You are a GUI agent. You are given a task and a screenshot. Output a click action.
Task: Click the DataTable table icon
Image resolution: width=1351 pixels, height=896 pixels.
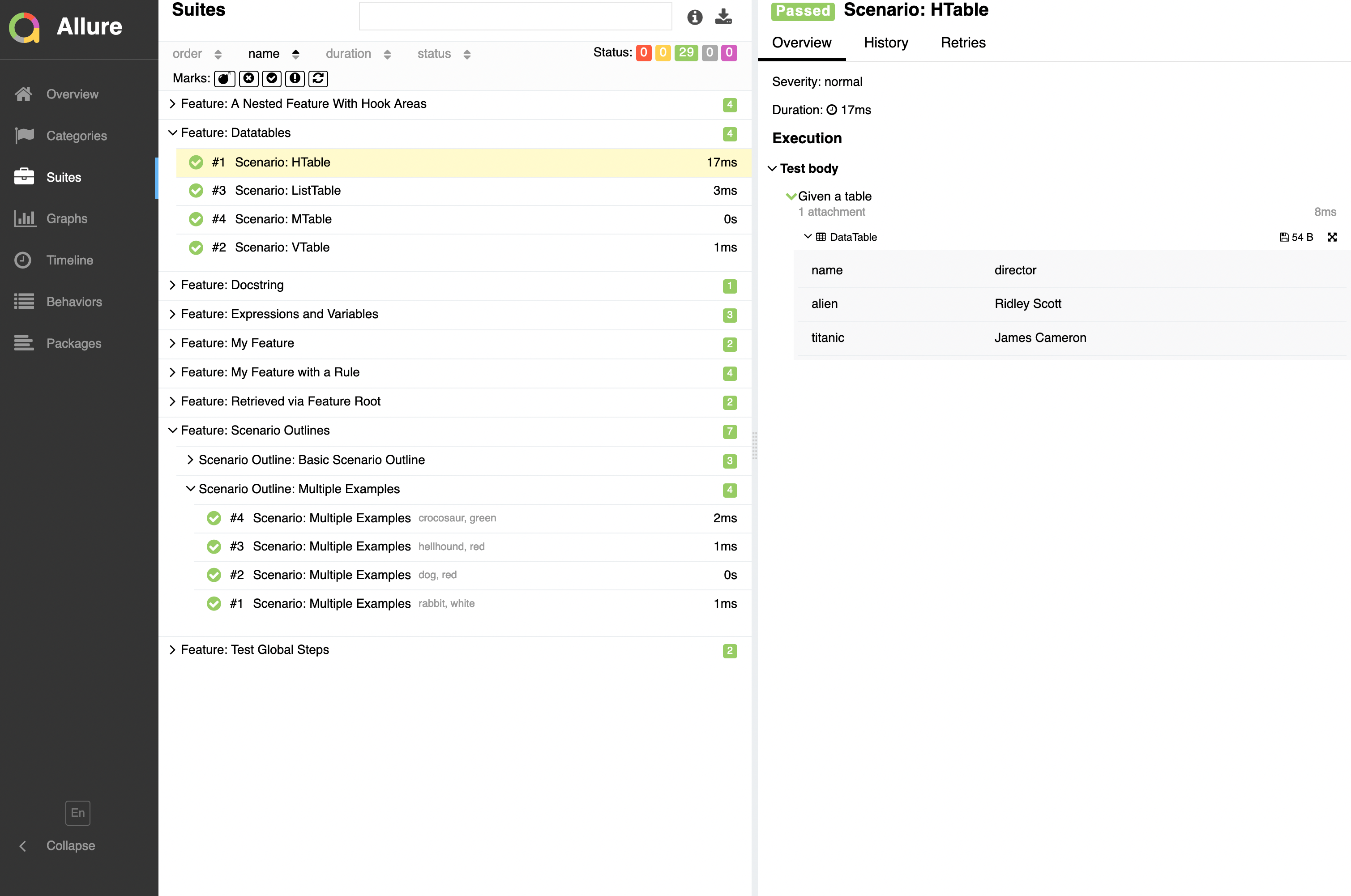(821, 237)
